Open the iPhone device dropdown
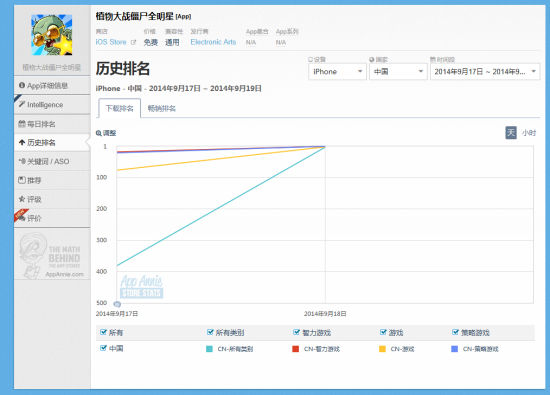This screenshot has height=395, width=550. tap(337, 72)
